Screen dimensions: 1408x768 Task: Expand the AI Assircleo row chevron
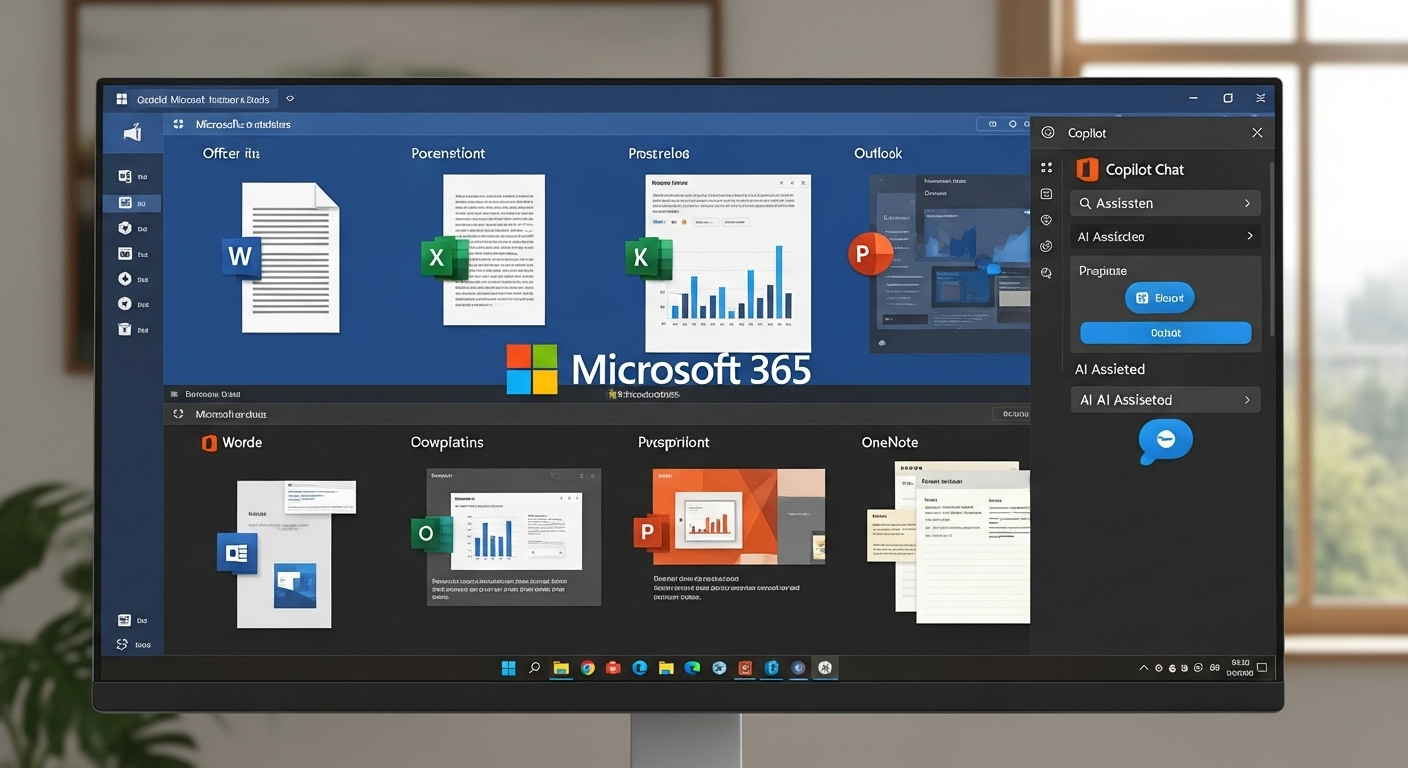(x=1250, y=236)
